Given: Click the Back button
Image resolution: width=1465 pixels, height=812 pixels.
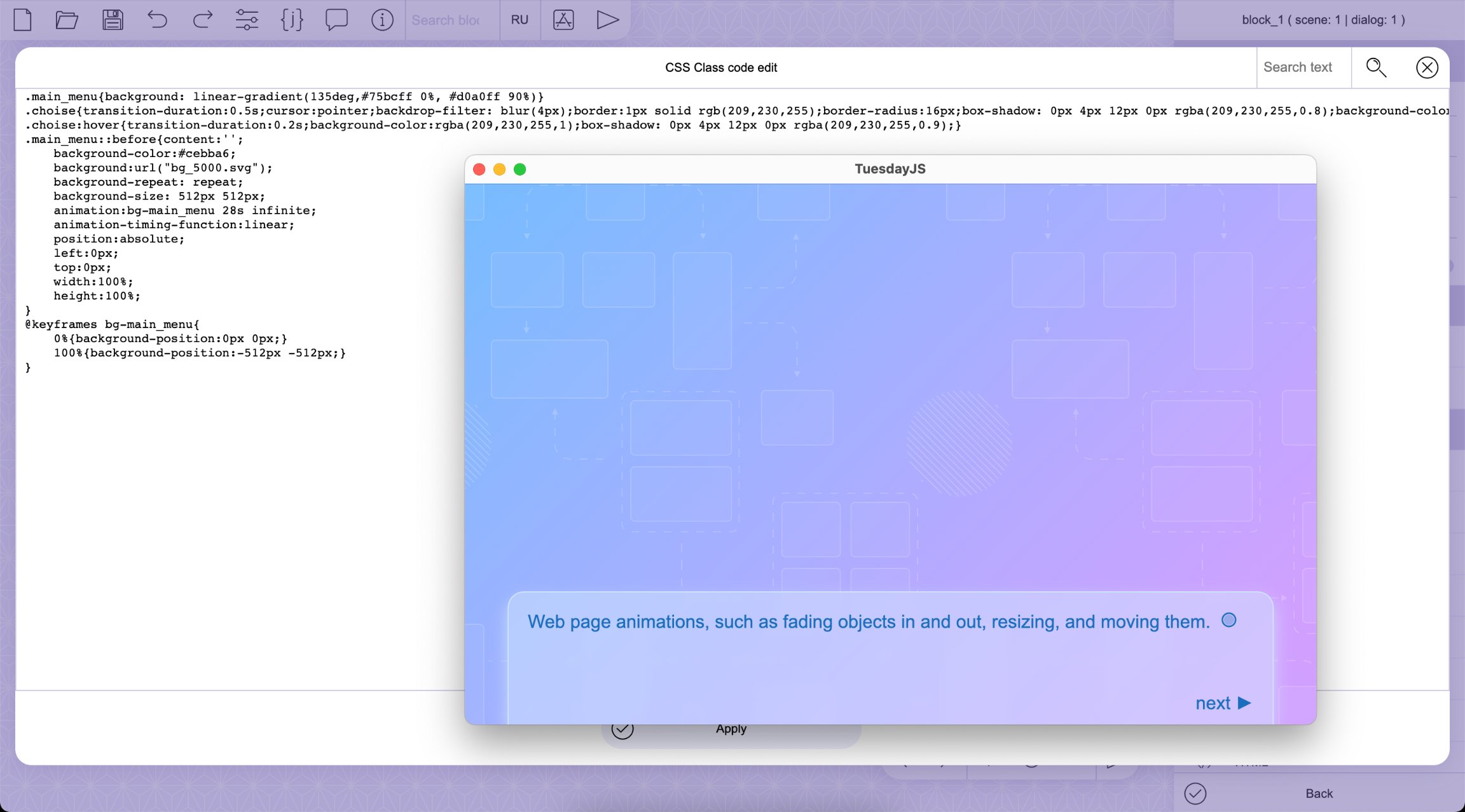Looking at the screenshot, I should coord(1319,794).
